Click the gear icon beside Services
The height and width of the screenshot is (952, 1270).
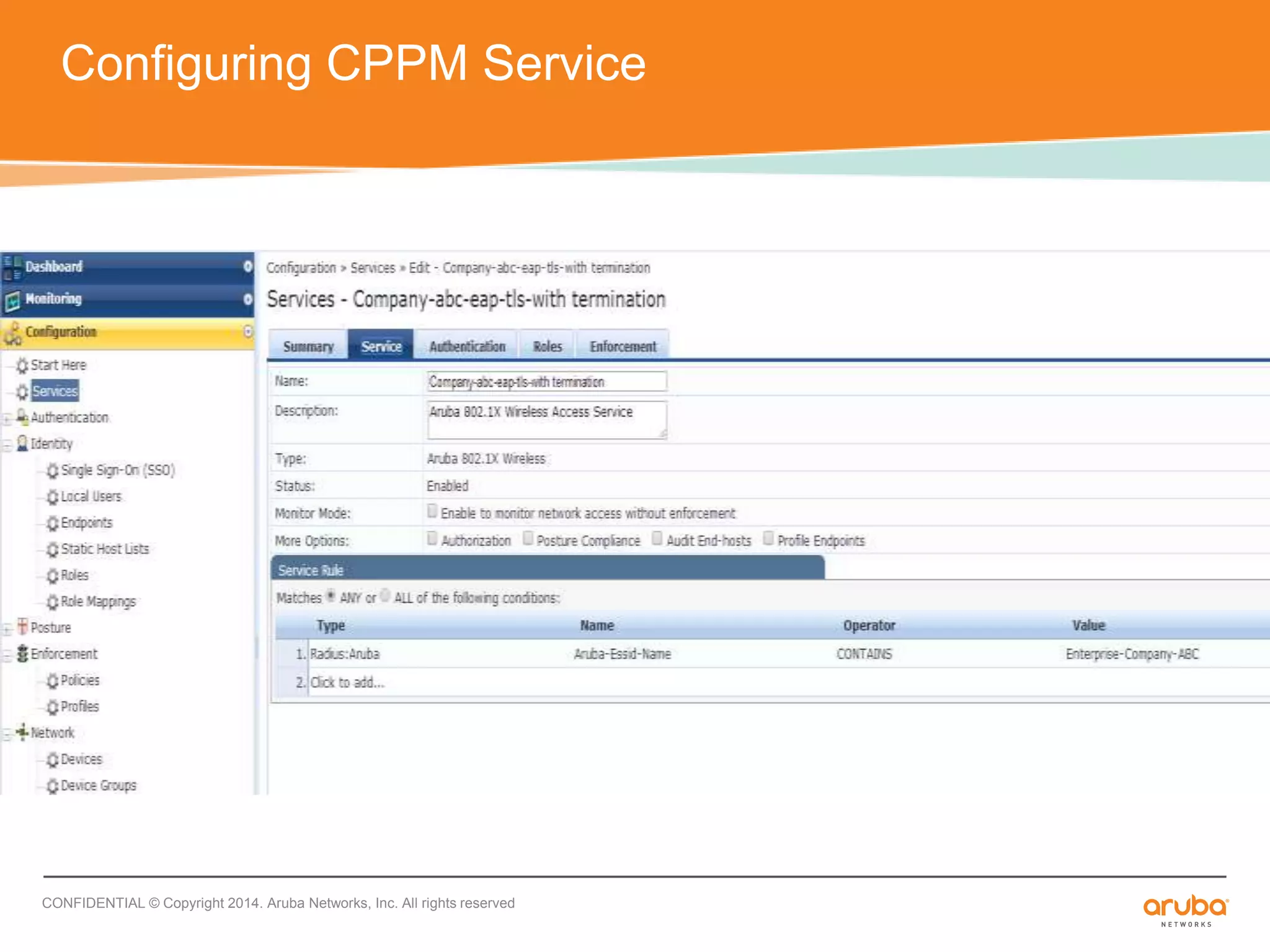click(22, 392)
